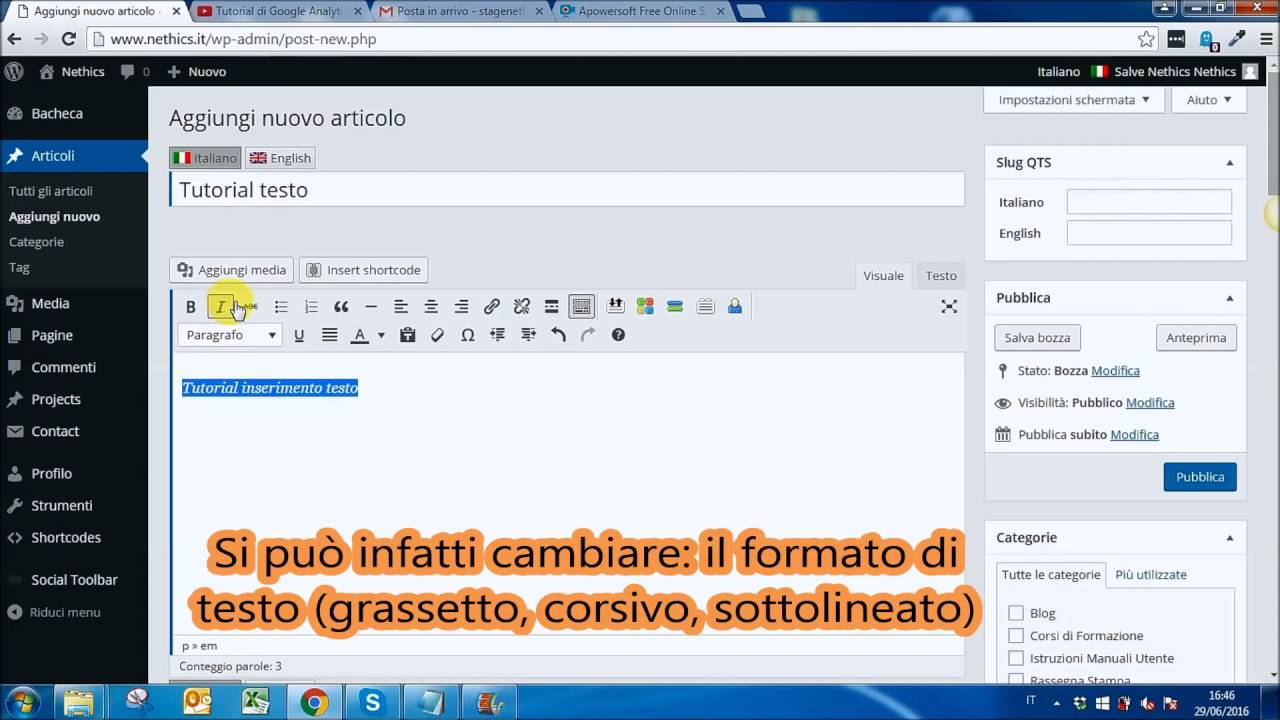Increase paragraph indent
This screenshot has width=1280, height=720.
pyautogui.click(x=528, y=335)
